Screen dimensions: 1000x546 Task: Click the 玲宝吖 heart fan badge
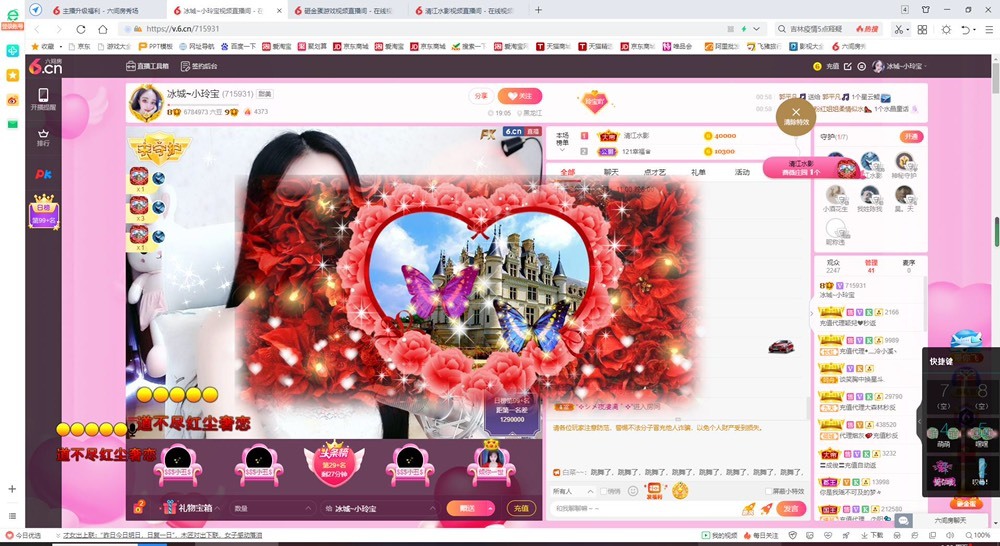pos(594,101)
